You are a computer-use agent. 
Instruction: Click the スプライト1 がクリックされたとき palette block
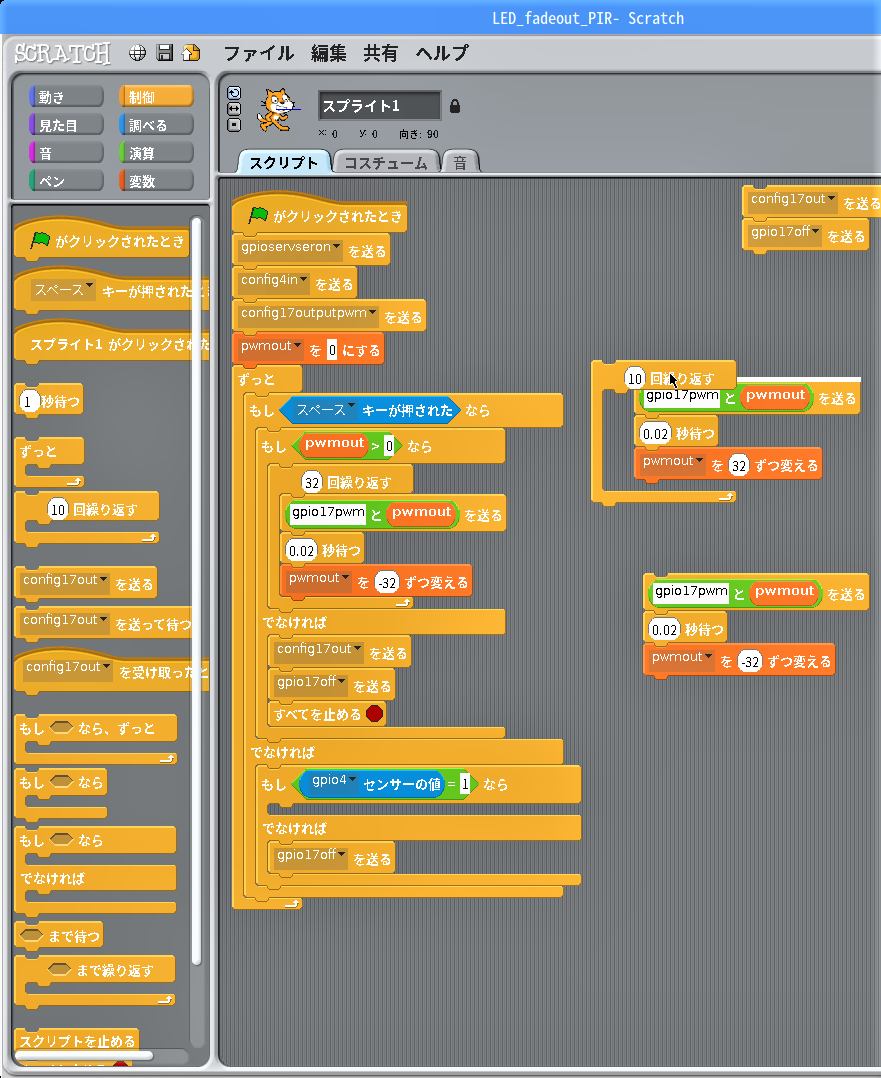pos(110,343)
